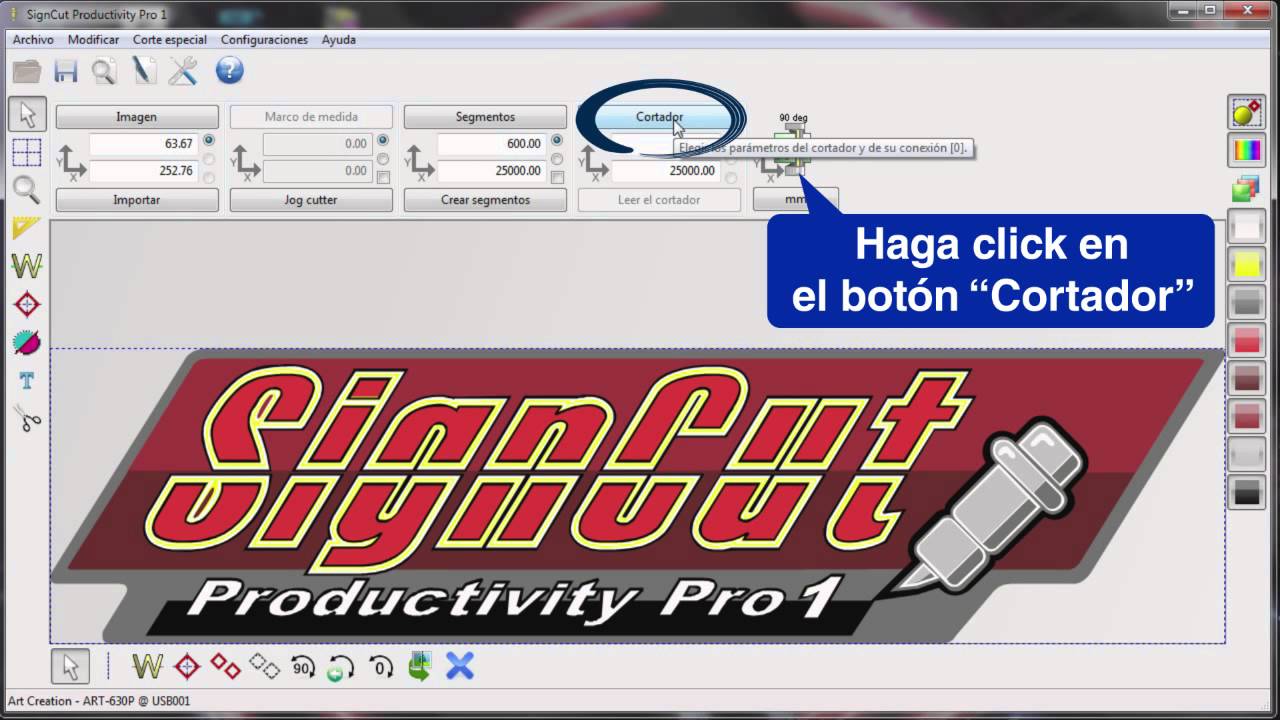This screenshot has width=1280, height=720.
Task: Select the arrow pointer tool in left sidebar
Action: pyautogui.click(x=27, y=114)
